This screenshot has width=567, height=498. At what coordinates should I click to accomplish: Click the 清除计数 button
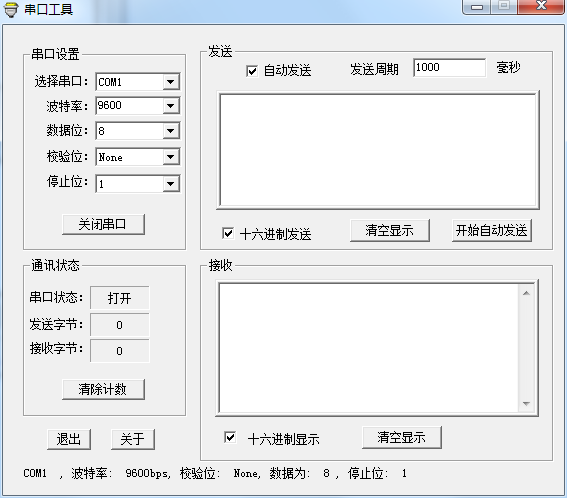coord(103,389)
